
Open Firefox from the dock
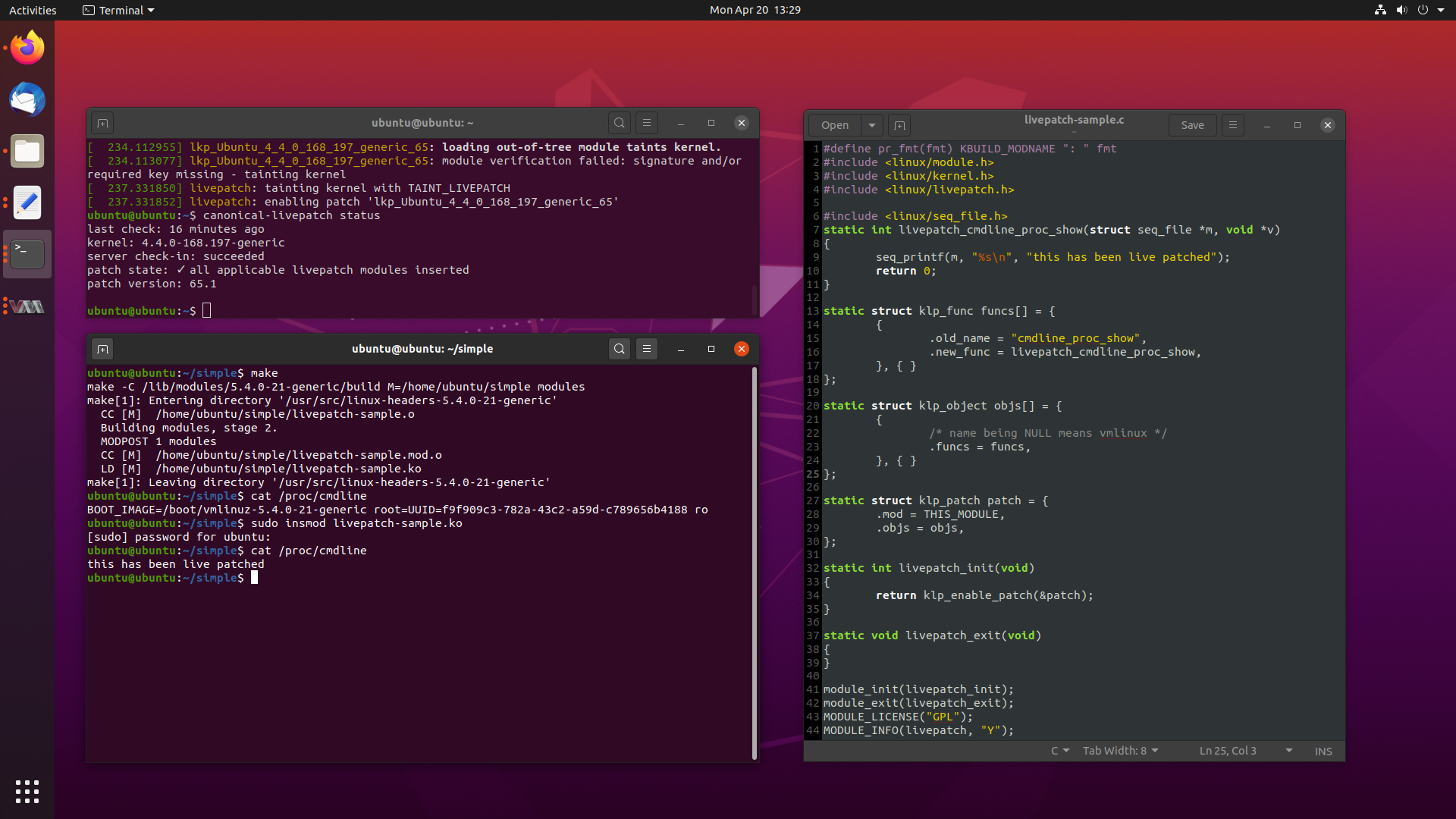click(x=27, y=49)
